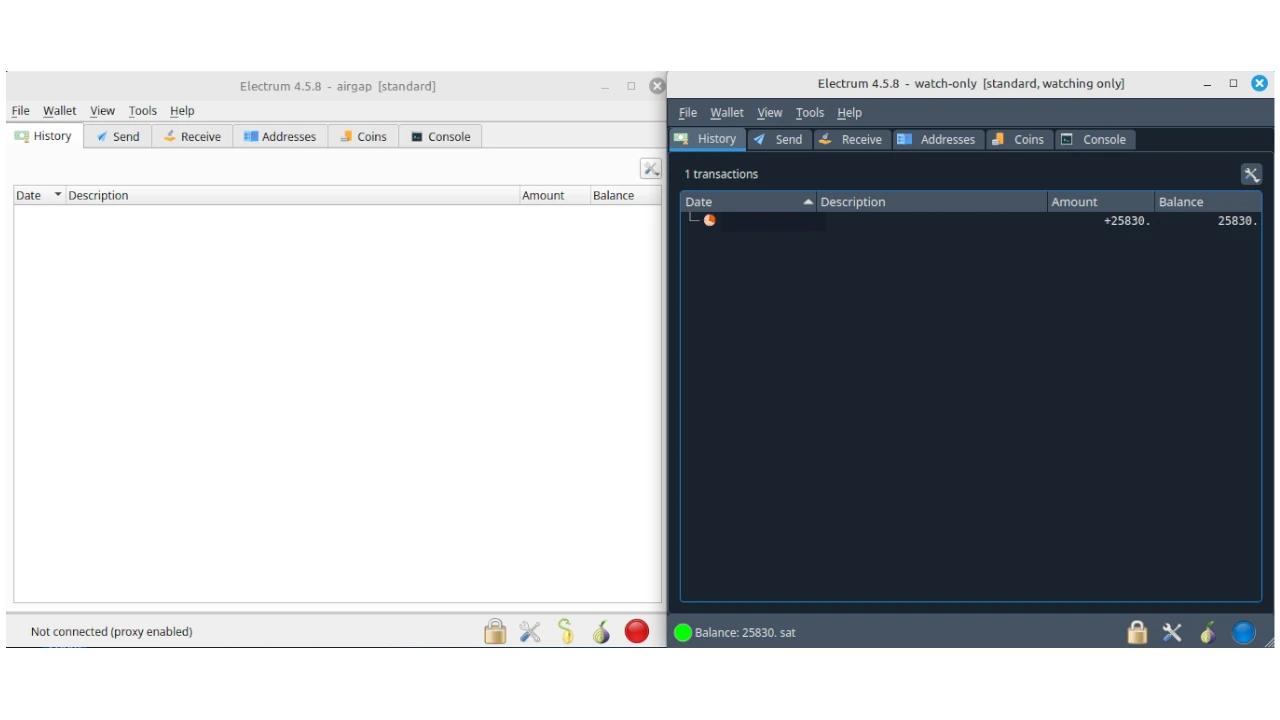Click the Tor onion icon in airgap window
The width and height of the screenshot is (1280, 720).
(601, 632)
